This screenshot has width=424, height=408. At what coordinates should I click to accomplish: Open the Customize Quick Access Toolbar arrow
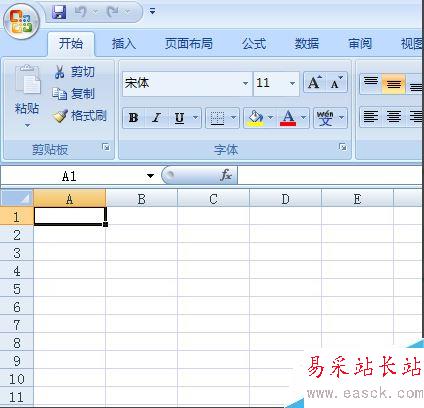(152, 12)
